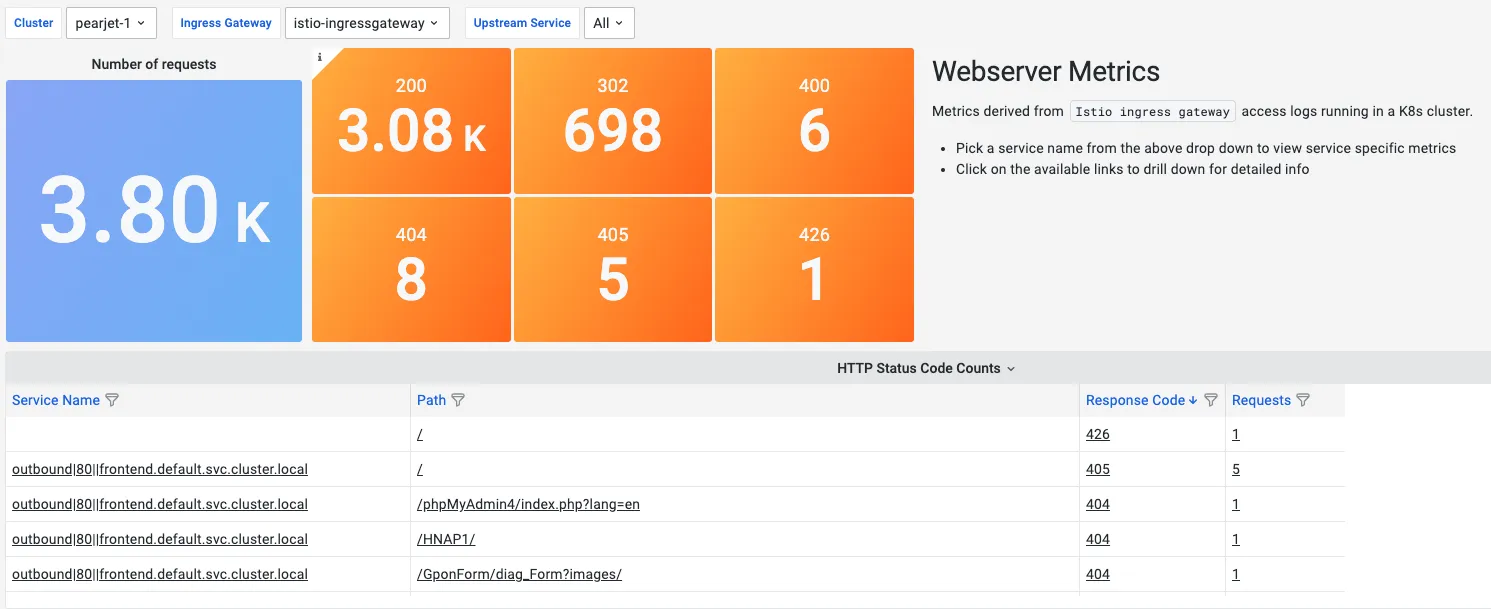The height and width of the screenshot is (609, 1491).
Task: Open the 405 response code link
Action: pyautogui.click(x=1098, y=469)
